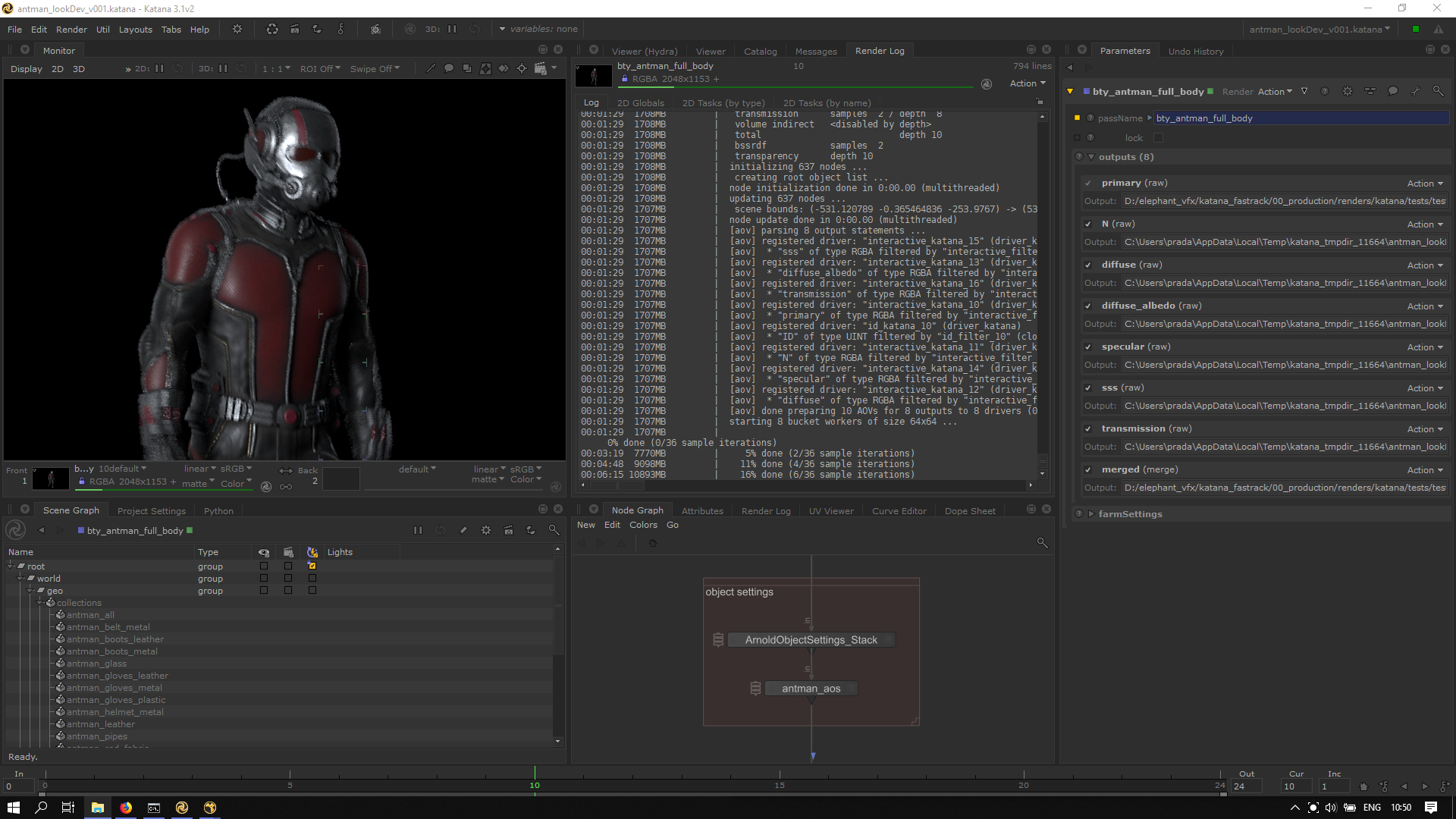This screenshot has height=819, width=1456.
Task: Click the node hierarchy icon in Parameters header
Action: pos(1370,91)
